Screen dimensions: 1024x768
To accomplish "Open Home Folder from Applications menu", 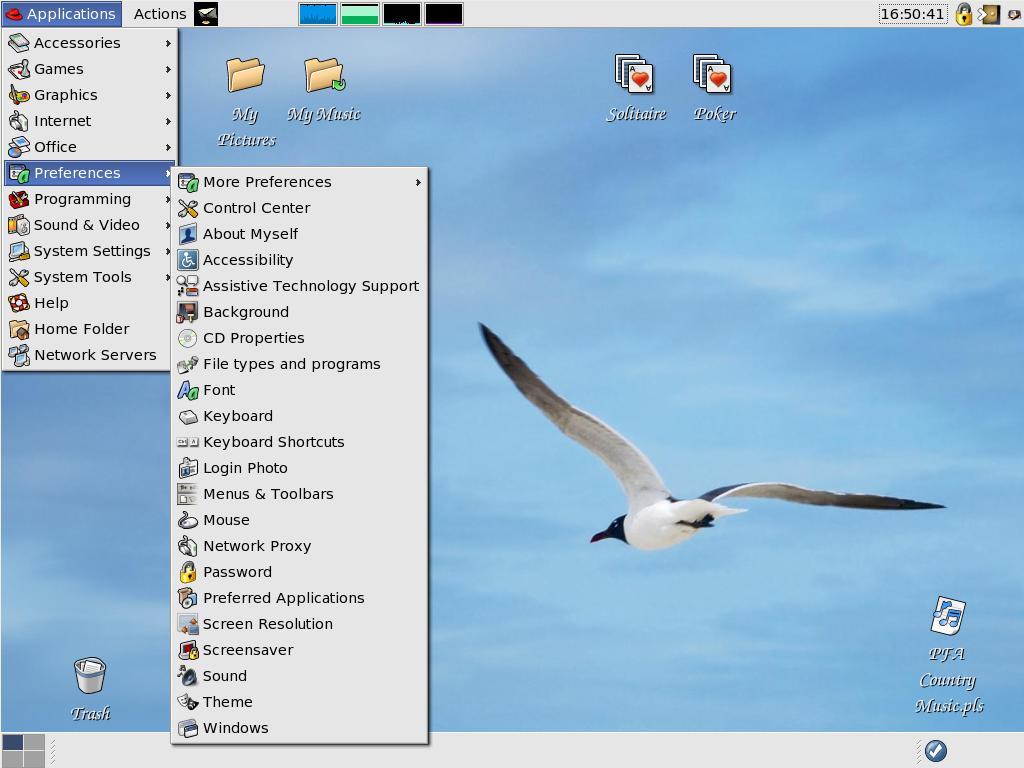I will coord(89,329).
